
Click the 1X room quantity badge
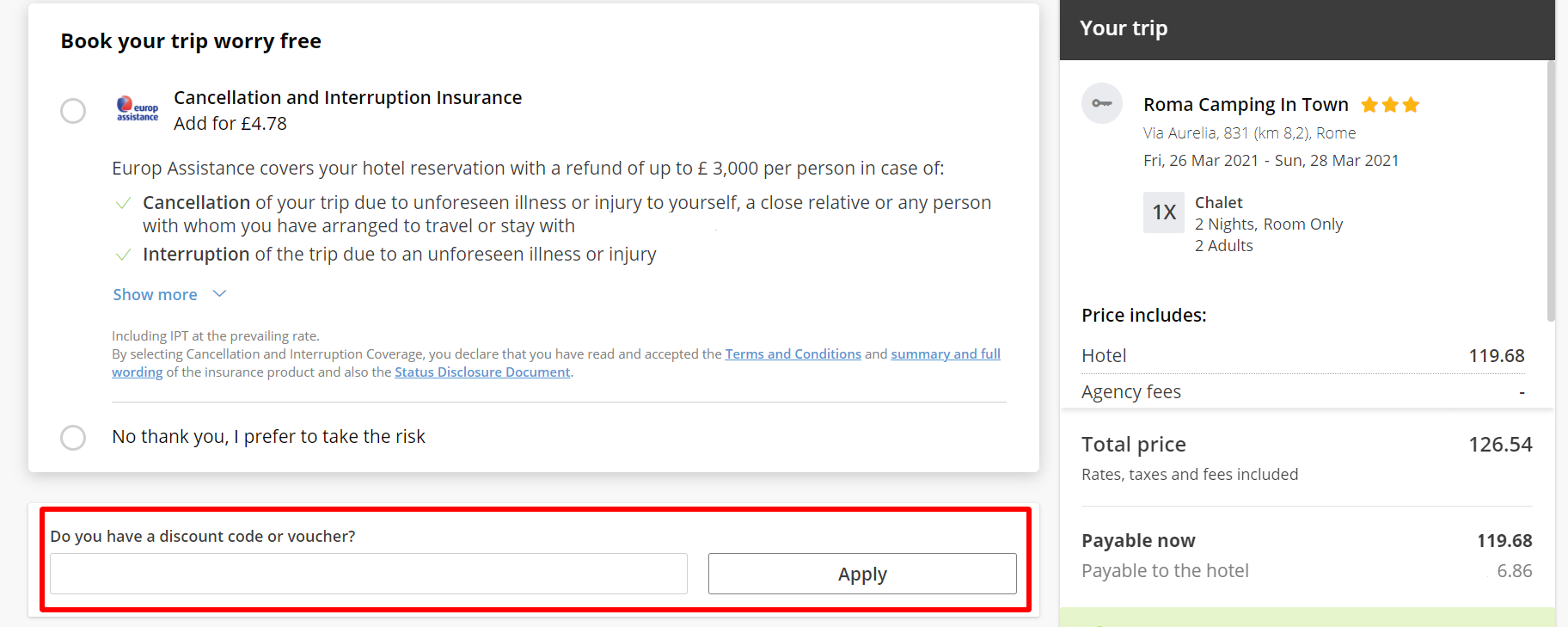tap(1163, 212)
